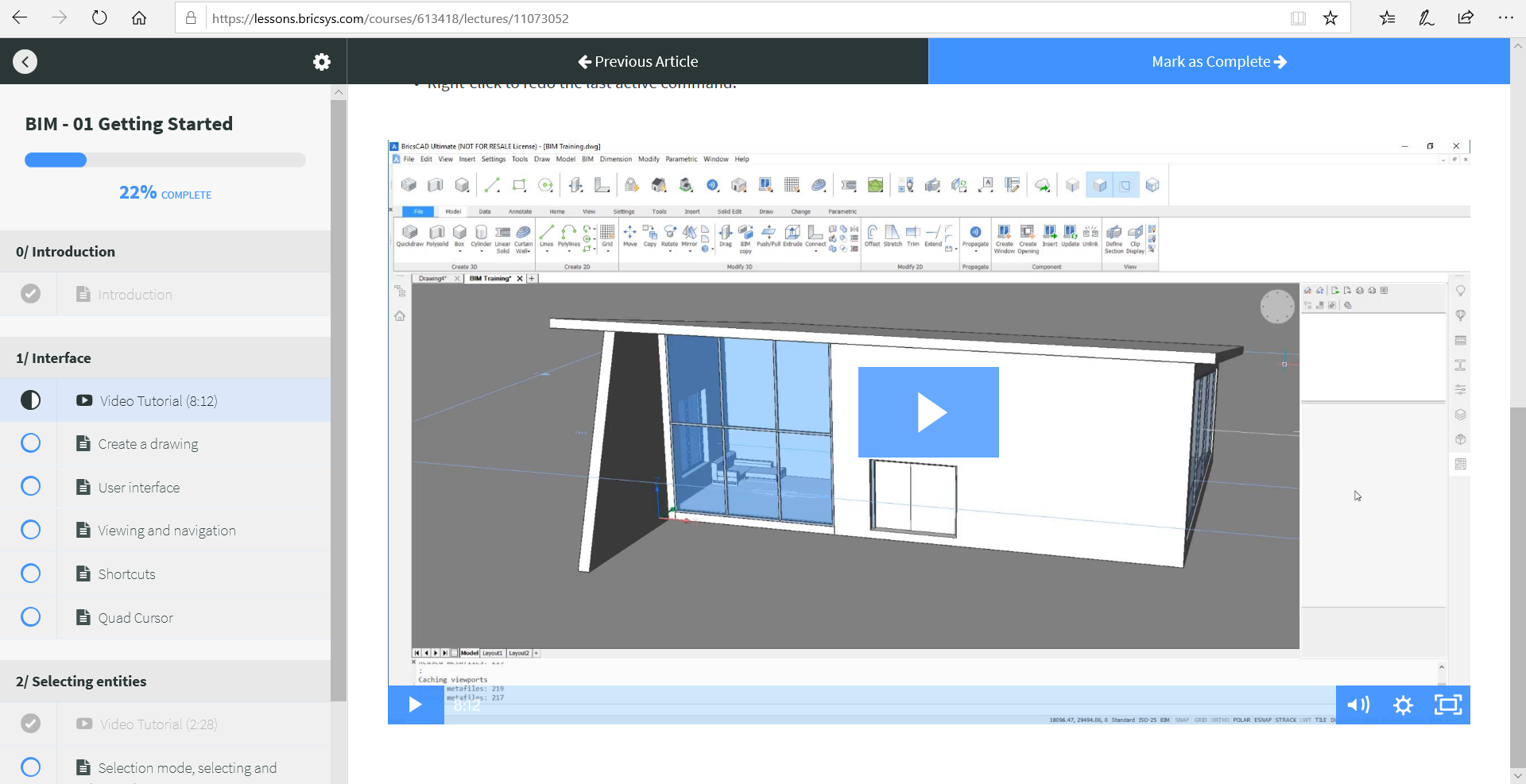Open Video Tutorial (8:12) lecture
Screen dimensions: 1526x784
coord(159,401)
